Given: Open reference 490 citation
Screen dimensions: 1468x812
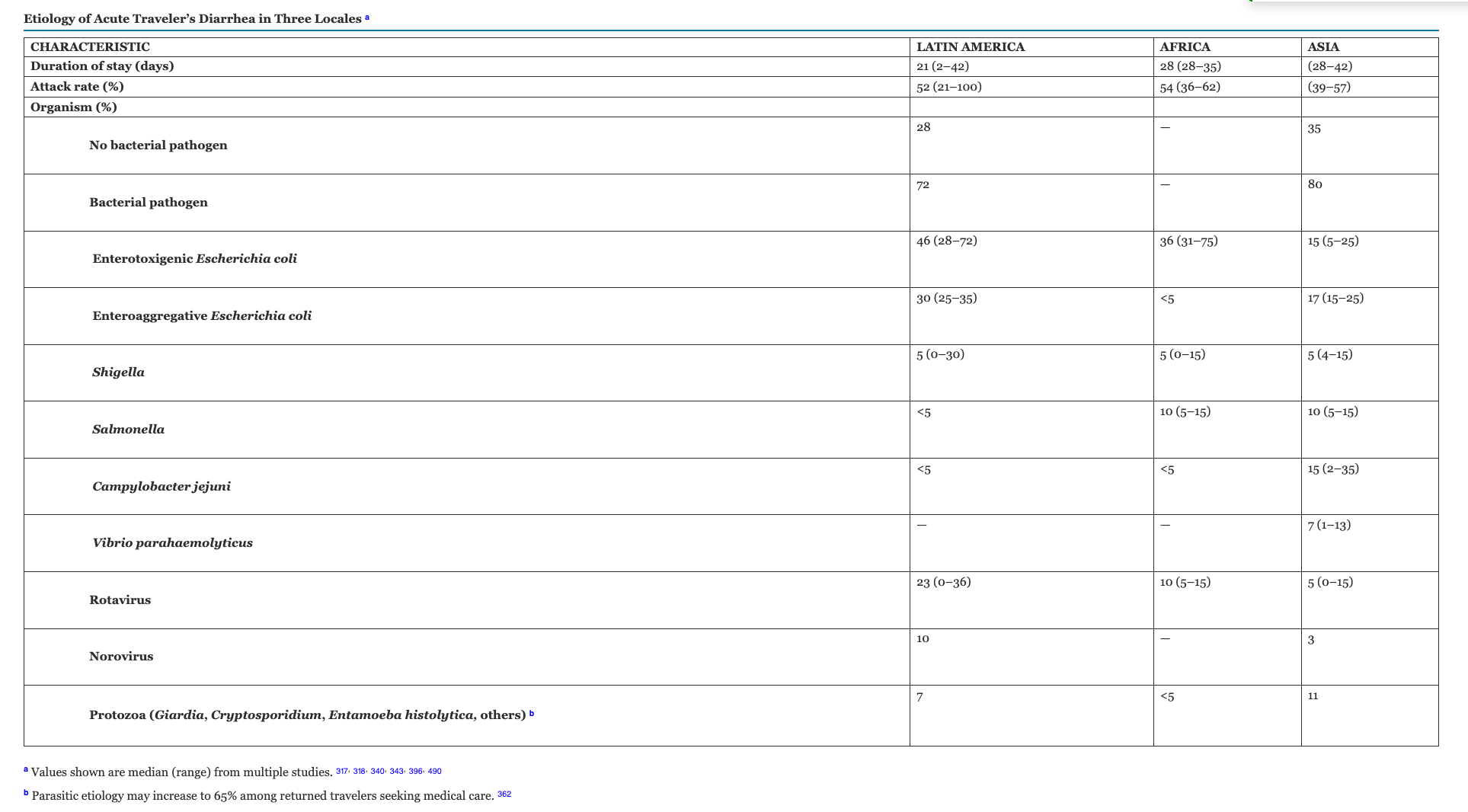Looking at the screenshot, I should click(x=434, y=771).
